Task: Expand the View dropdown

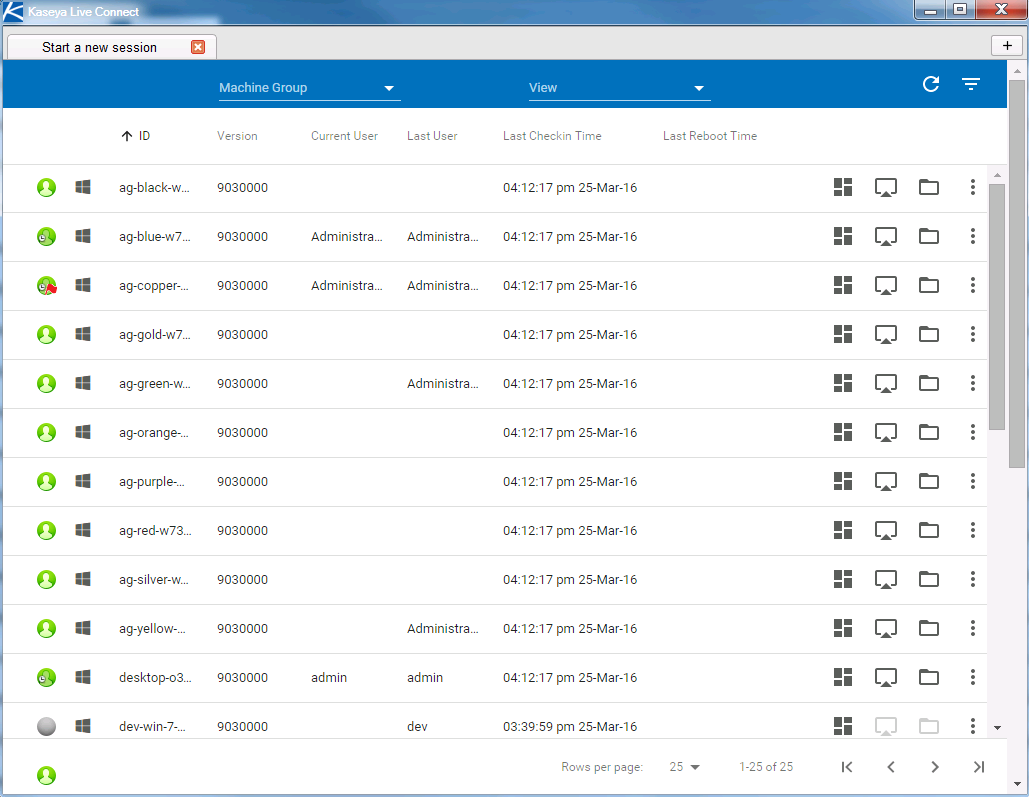Action: coord(619,88)
